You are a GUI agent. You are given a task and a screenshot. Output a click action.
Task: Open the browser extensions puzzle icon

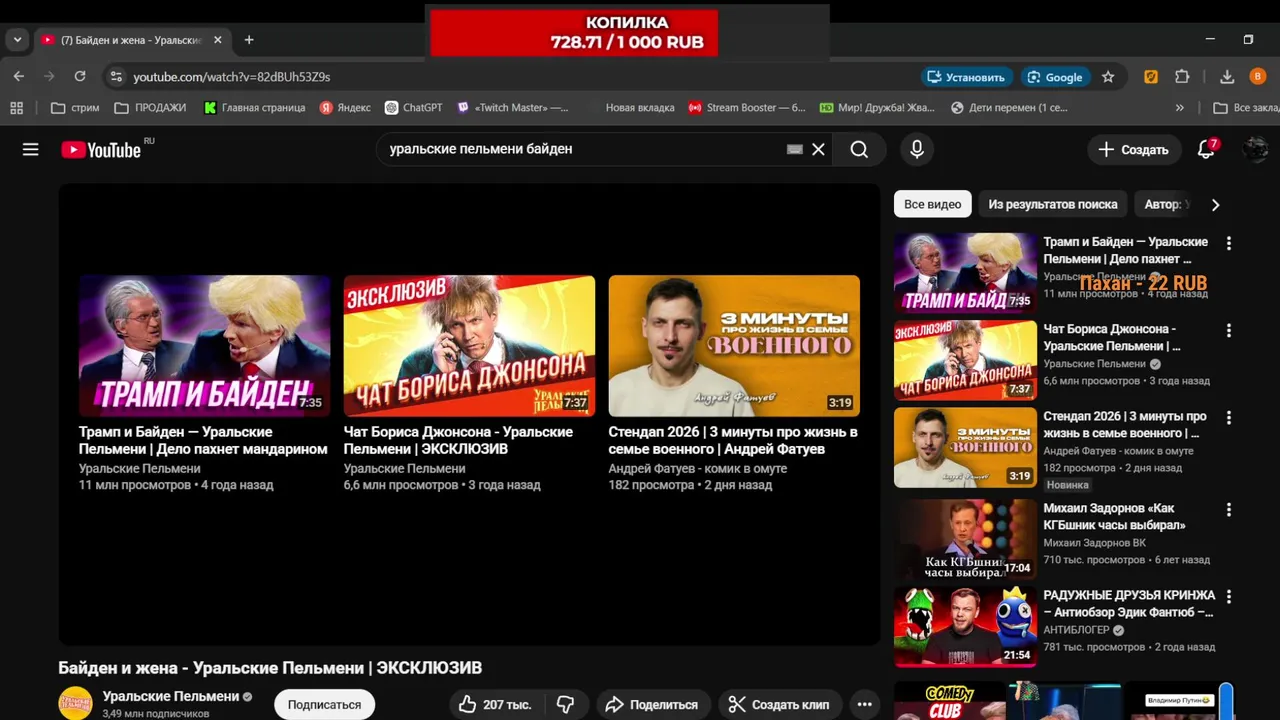tap(1182, 77)
